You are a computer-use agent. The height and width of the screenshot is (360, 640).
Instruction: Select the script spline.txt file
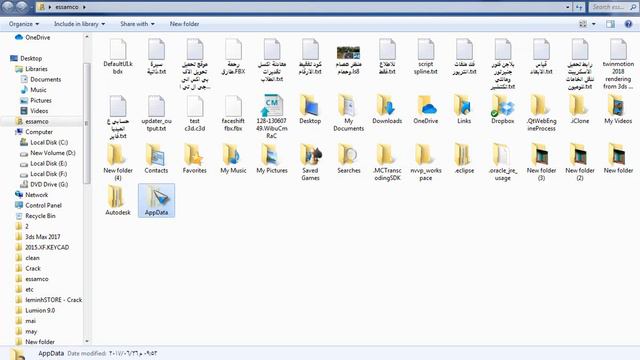coord(425,57)
